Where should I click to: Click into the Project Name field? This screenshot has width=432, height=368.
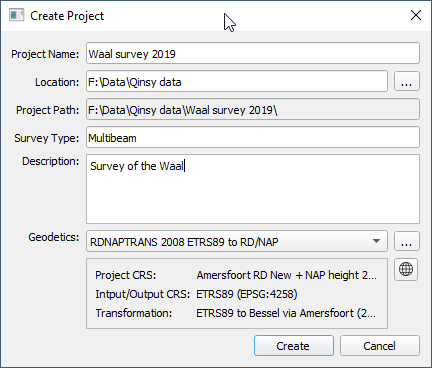tap(253, 53)
